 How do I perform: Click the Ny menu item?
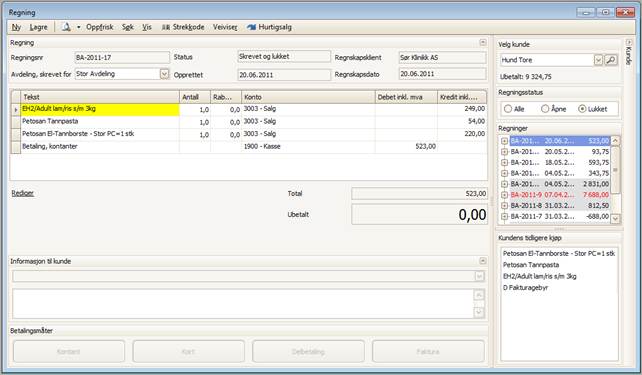[x=16, y=27]
